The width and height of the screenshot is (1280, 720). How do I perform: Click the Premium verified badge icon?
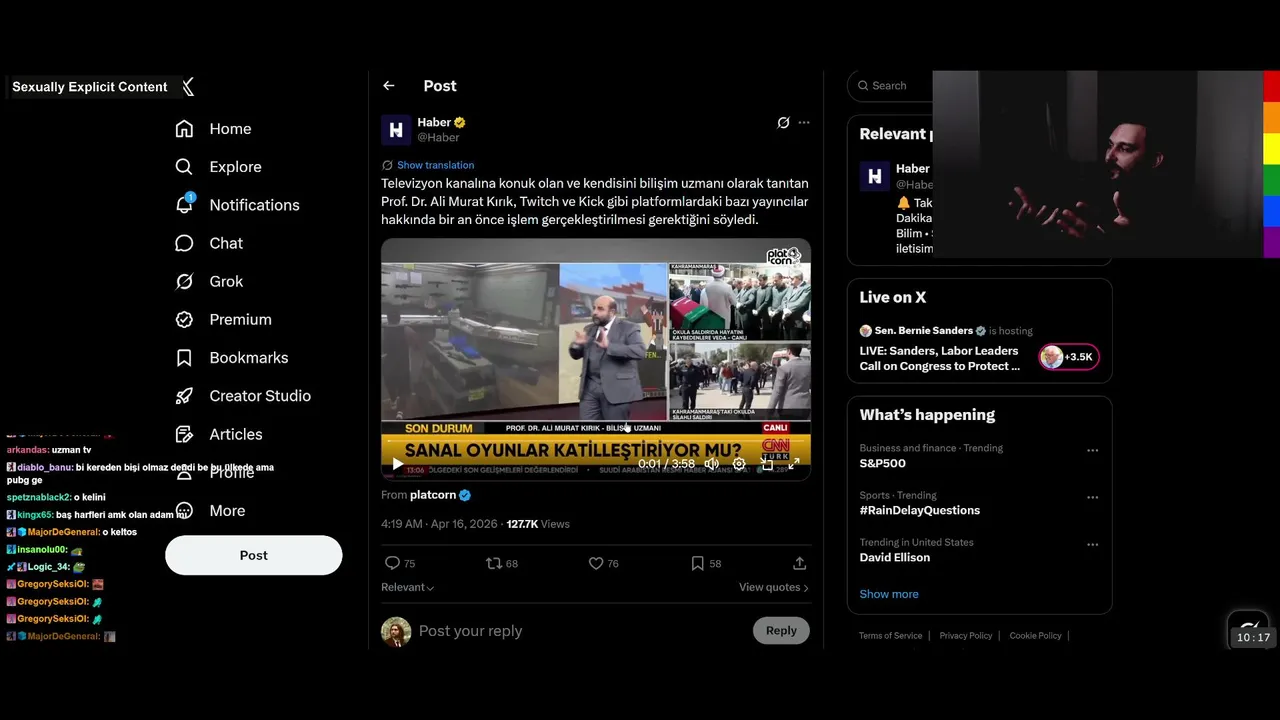[x=184, y=320]
